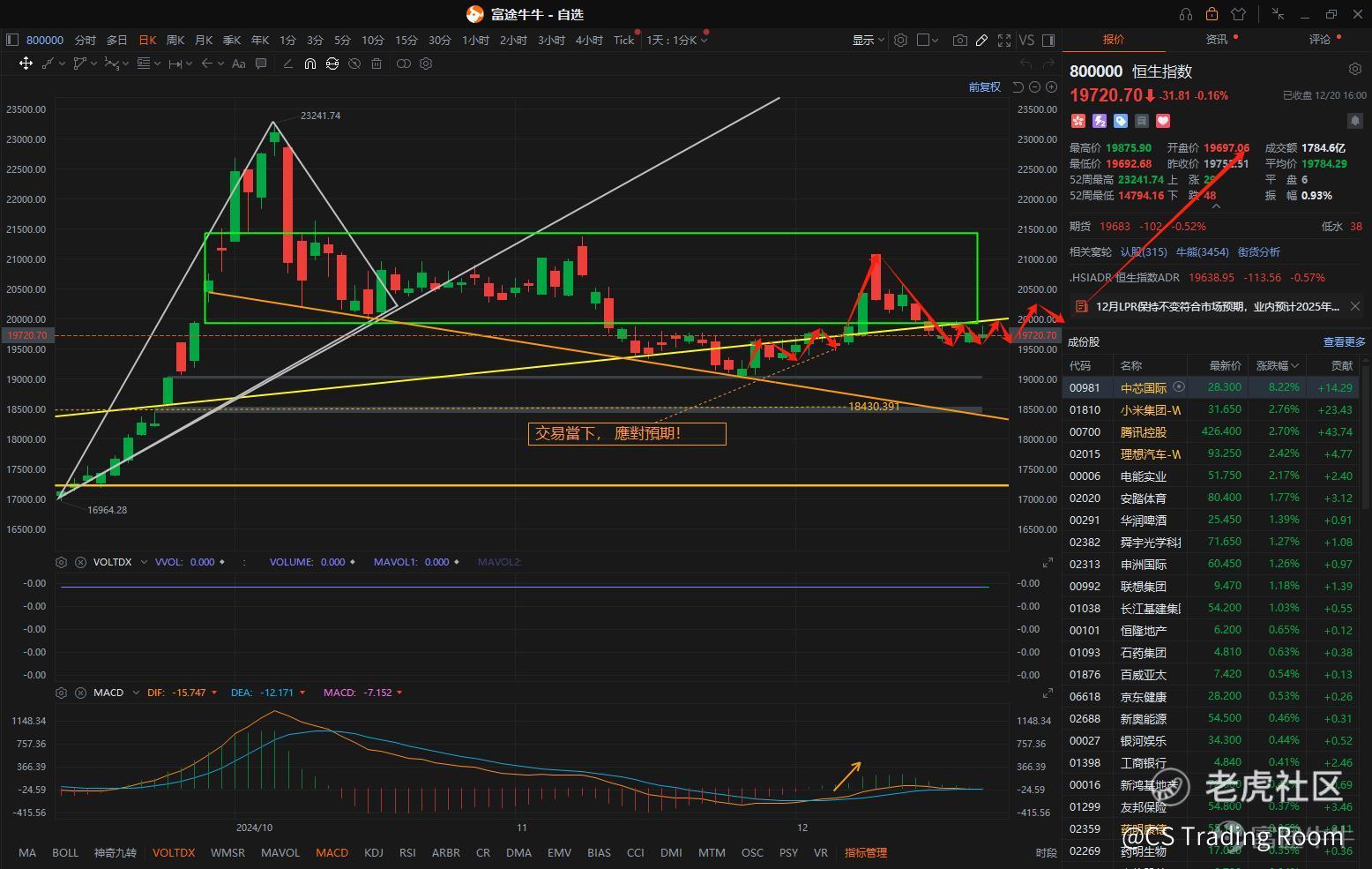Select the Tick chart period
This screenshot has height=869, width=1372.
(x=623, y=40)
